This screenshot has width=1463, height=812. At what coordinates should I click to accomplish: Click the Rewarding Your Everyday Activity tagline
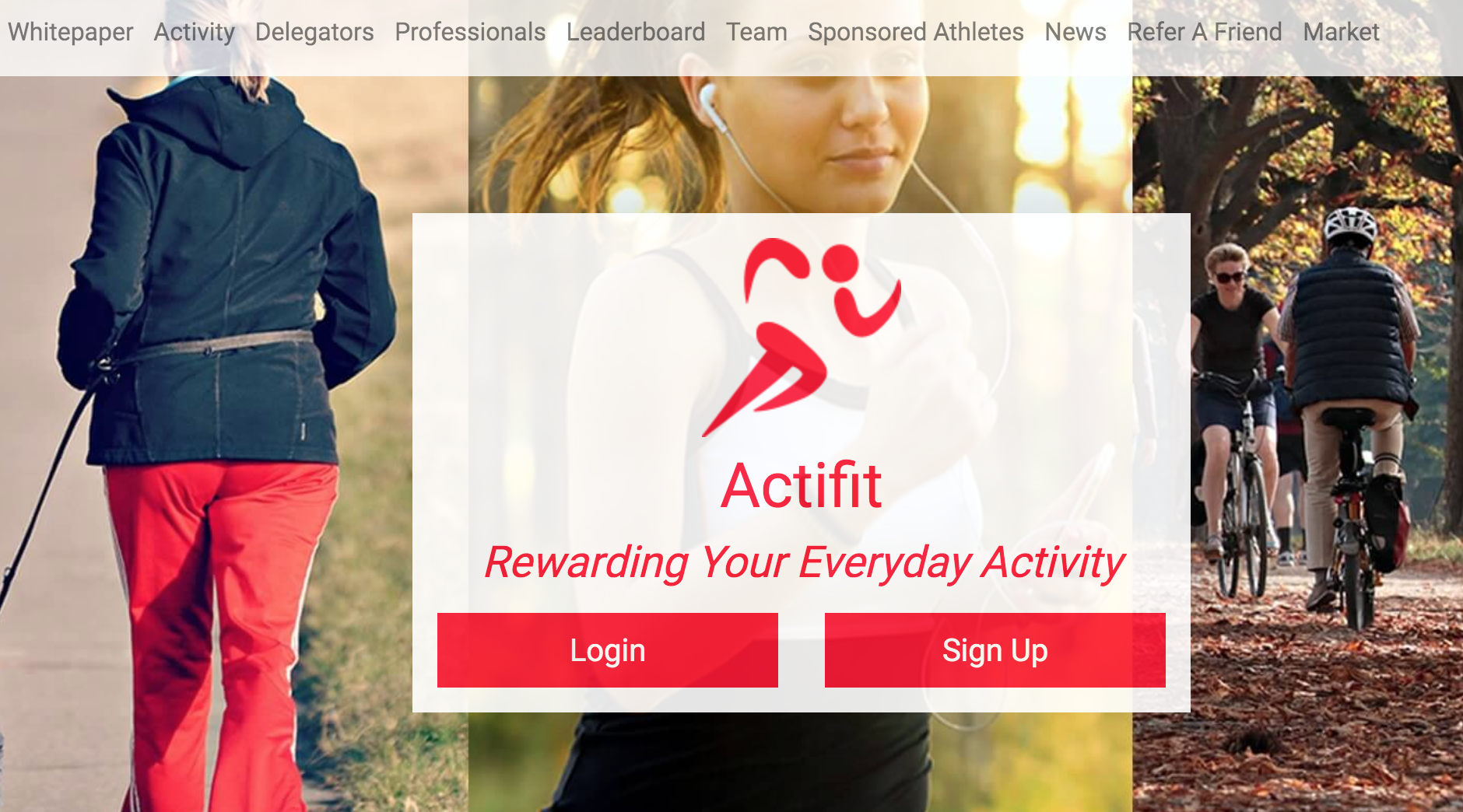(804, 562)
